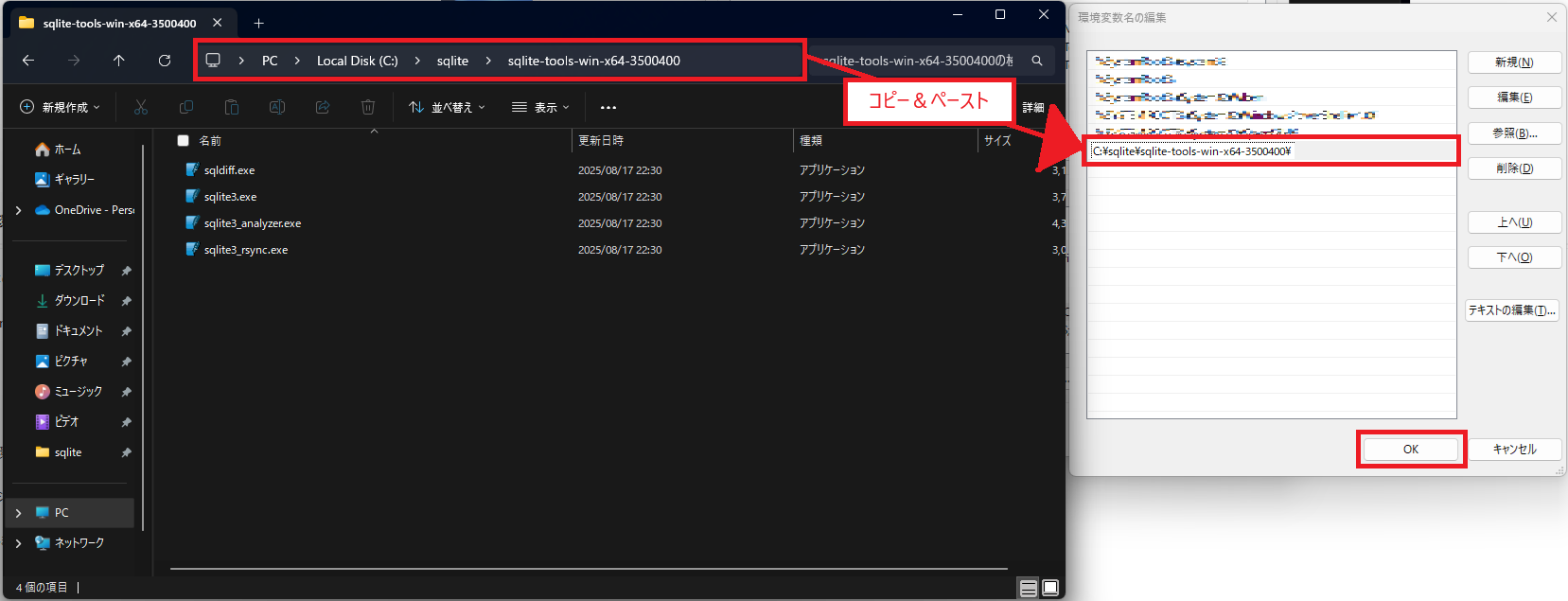Click the Delete trash icon
Viewport: 1568px width, 601px height.
coord(368,107)
